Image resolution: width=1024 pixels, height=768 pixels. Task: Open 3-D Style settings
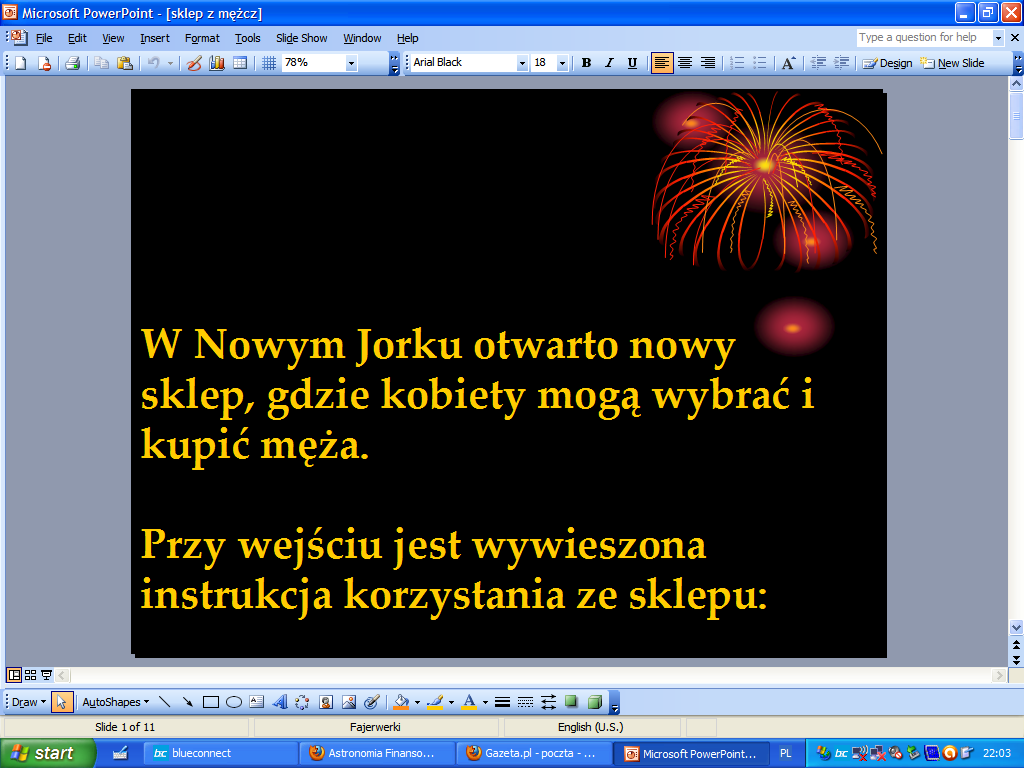594,702
